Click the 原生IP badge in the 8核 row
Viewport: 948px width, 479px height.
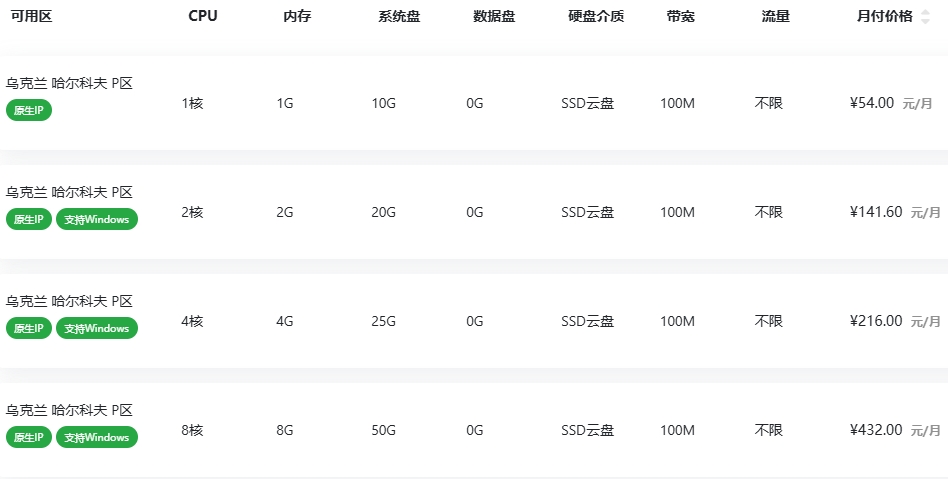[28, 437]
